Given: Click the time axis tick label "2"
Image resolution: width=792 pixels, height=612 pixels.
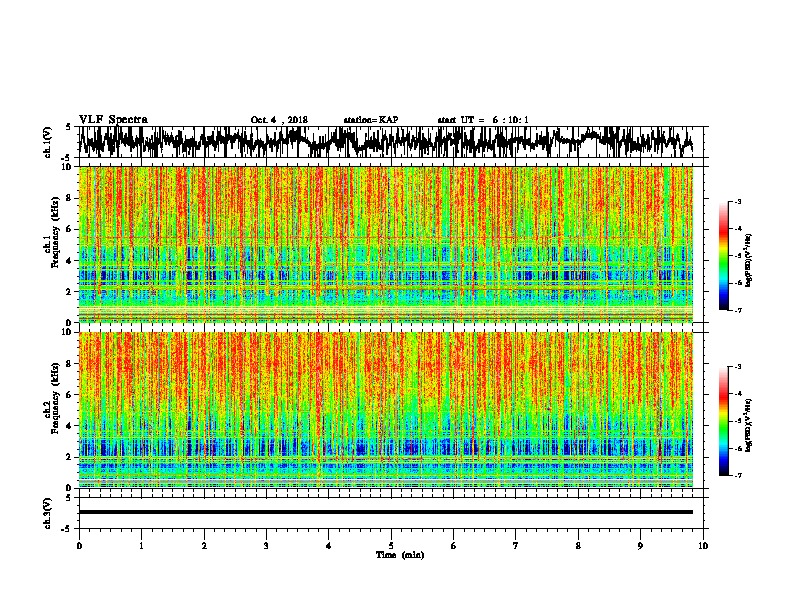Looking at the screenshot, I should point(204,546).
